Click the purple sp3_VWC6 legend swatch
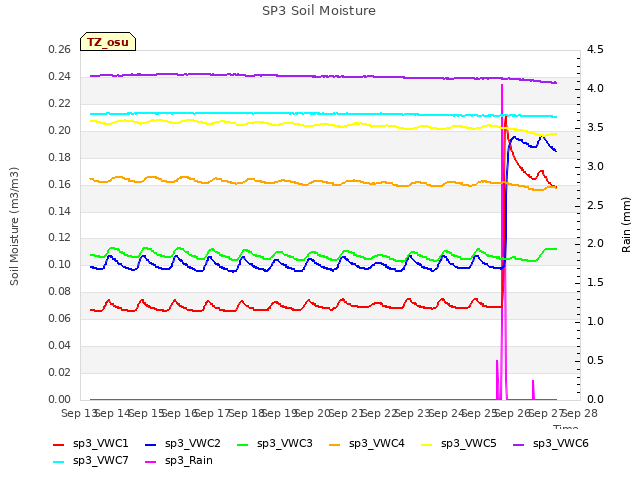Viewport: 640px width, 480px height. coord(519,445)
